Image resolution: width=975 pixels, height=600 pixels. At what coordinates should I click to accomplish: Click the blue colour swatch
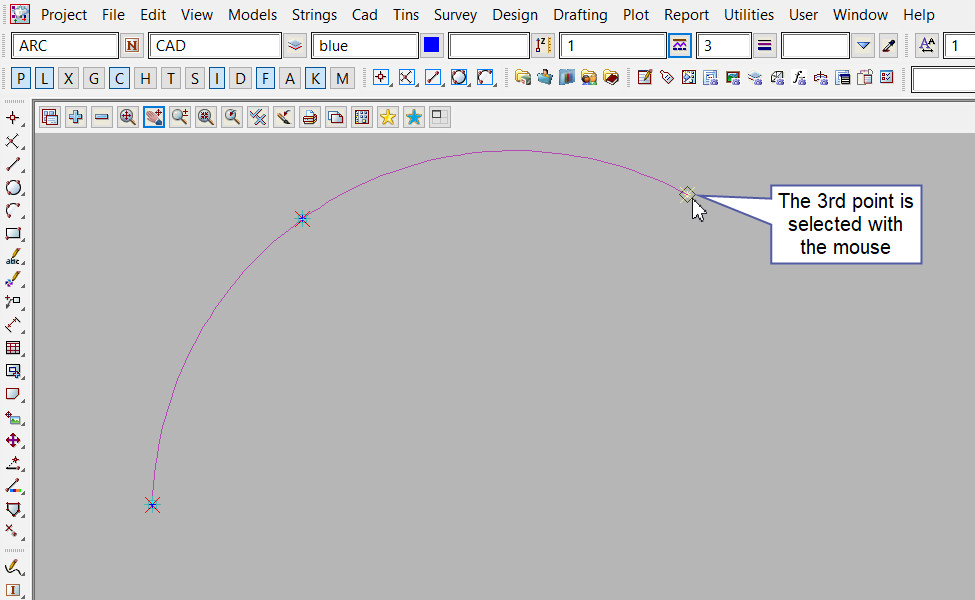[432, 46]
